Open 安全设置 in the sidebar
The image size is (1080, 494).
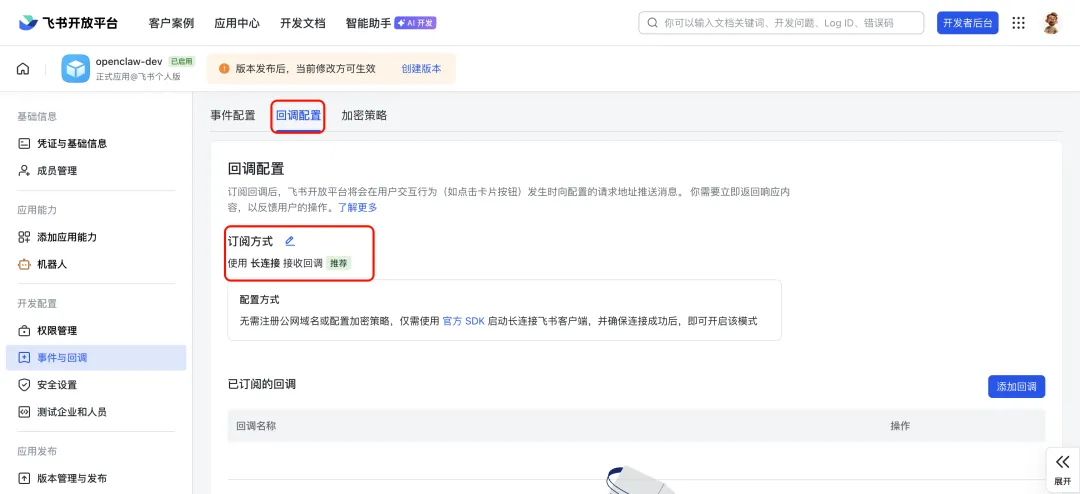57,384
